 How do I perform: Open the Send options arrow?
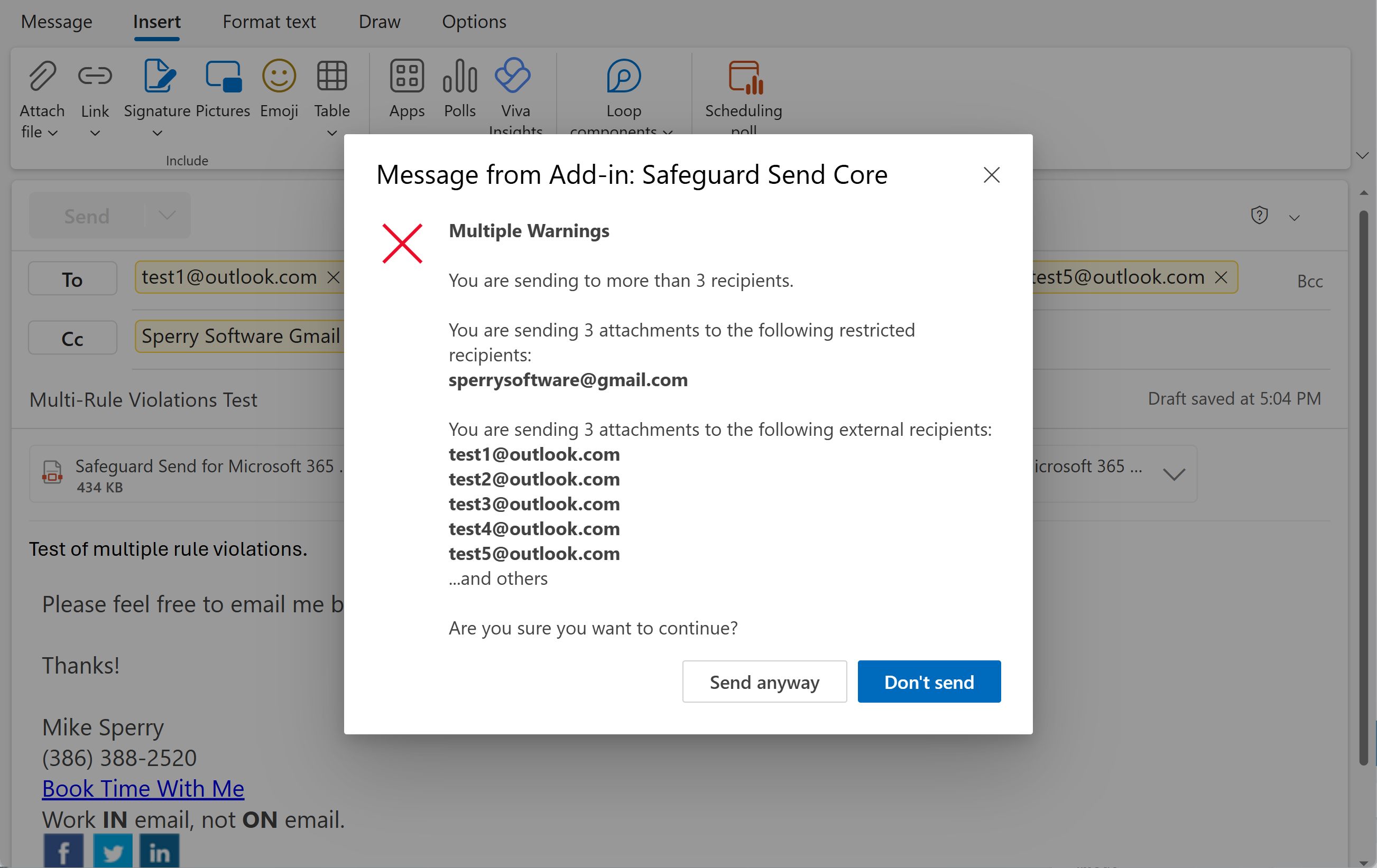click(x=167, y=216)
